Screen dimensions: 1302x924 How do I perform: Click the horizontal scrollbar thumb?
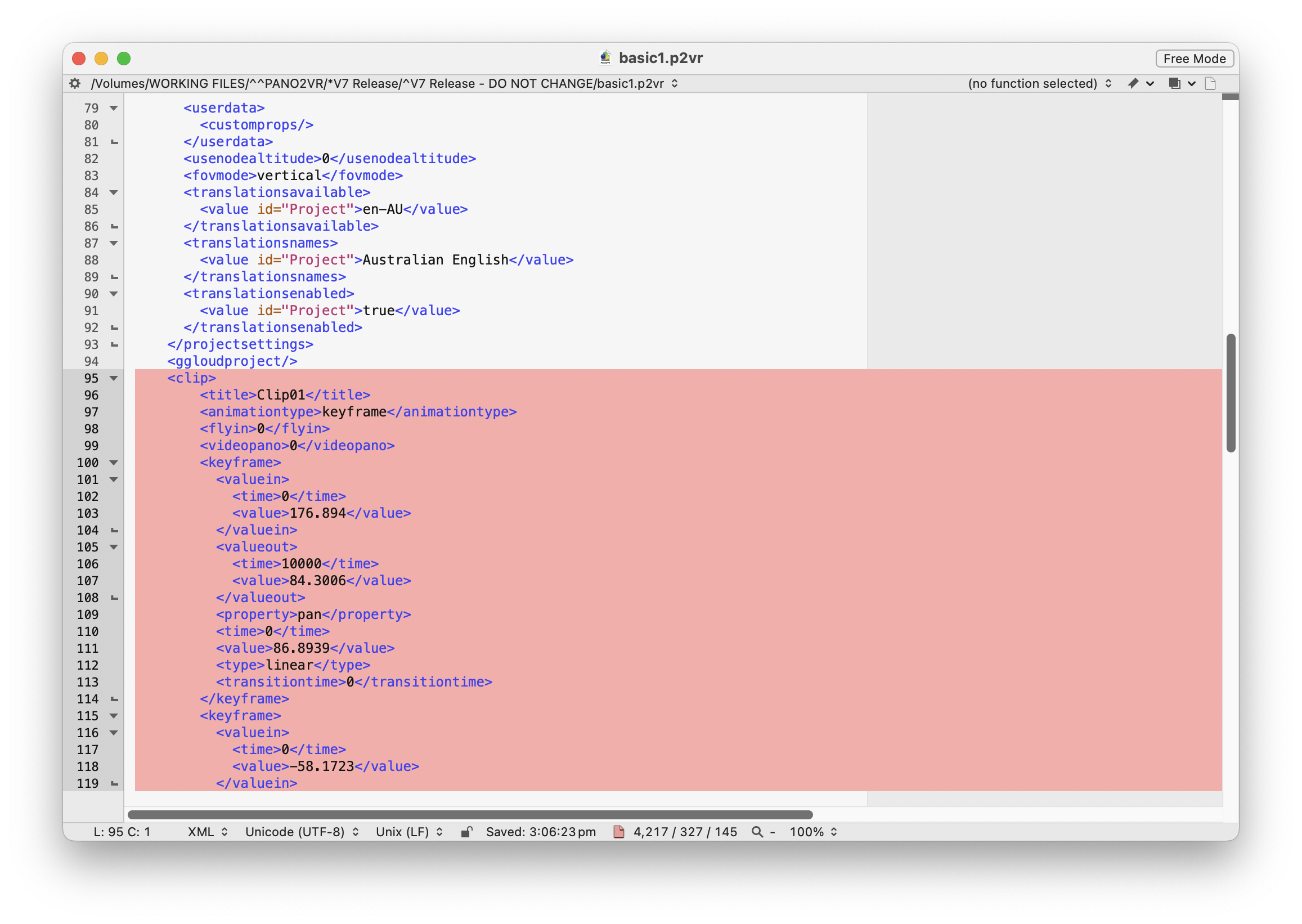click(x=470, y=815)
